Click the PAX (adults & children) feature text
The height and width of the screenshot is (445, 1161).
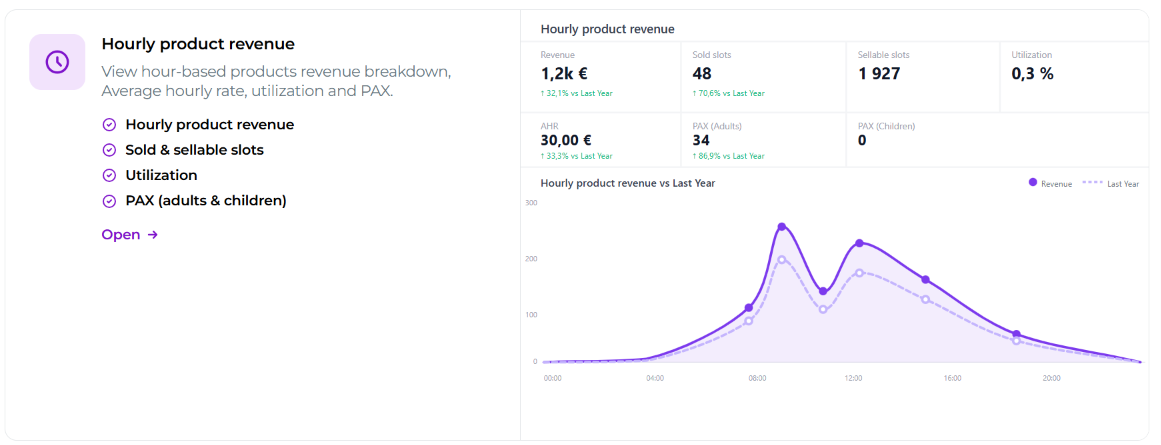point(206,201)
